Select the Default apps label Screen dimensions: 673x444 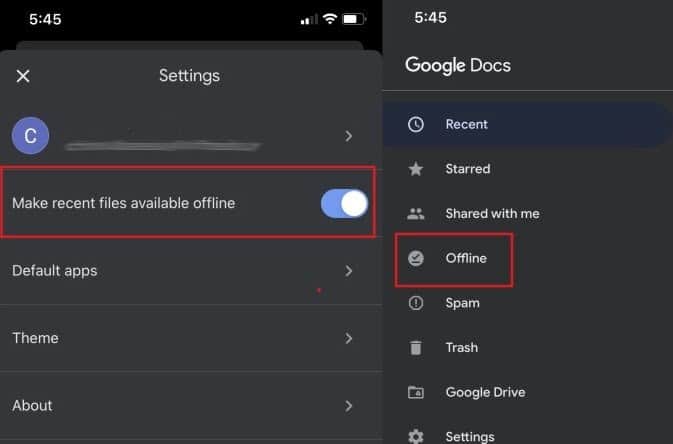[55, 271]
